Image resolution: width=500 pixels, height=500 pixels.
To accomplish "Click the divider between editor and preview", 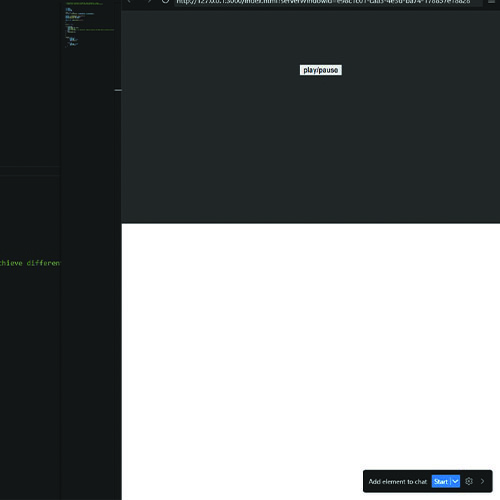I will (122, 250).
